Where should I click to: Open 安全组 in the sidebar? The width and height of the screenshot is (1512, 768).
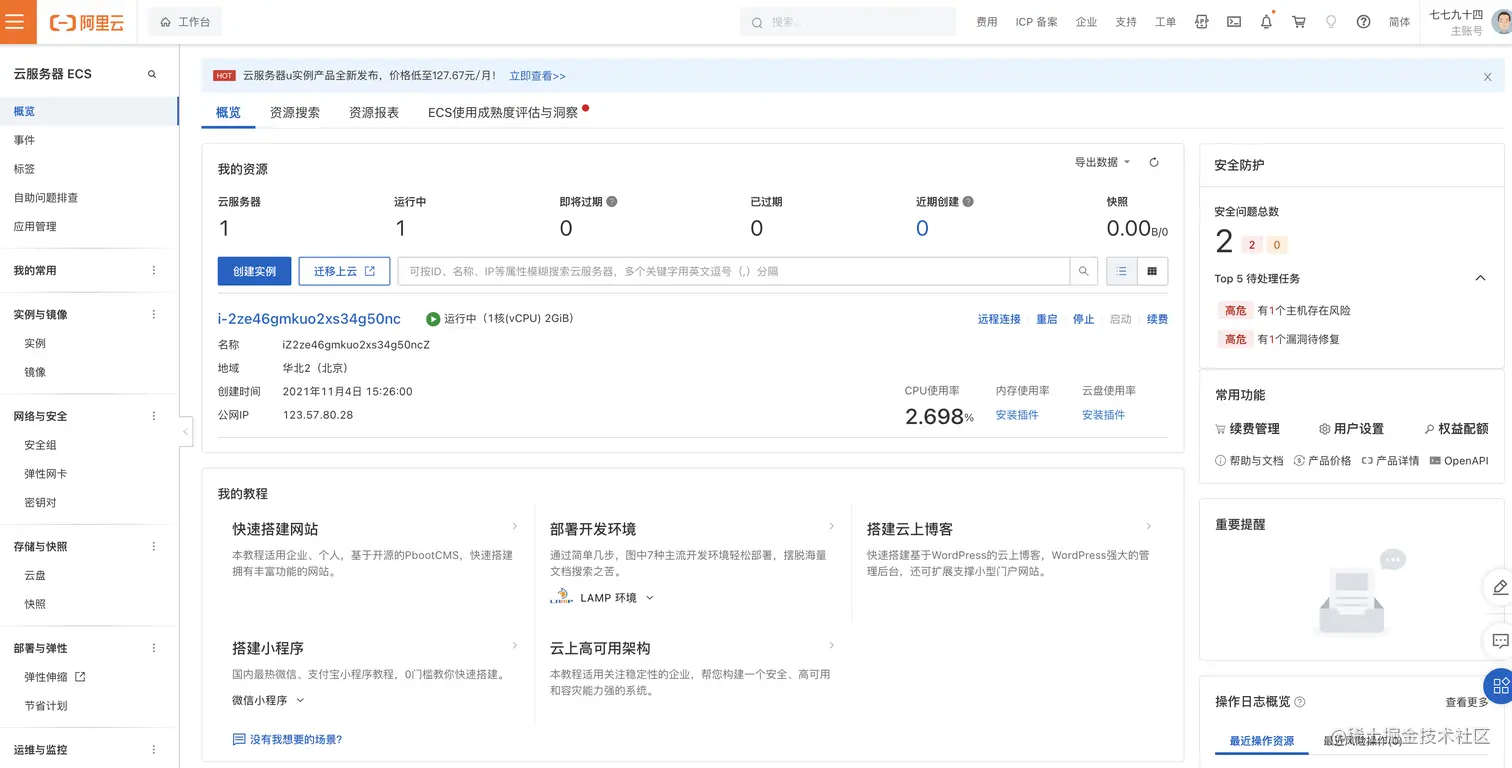click(40, 445)
